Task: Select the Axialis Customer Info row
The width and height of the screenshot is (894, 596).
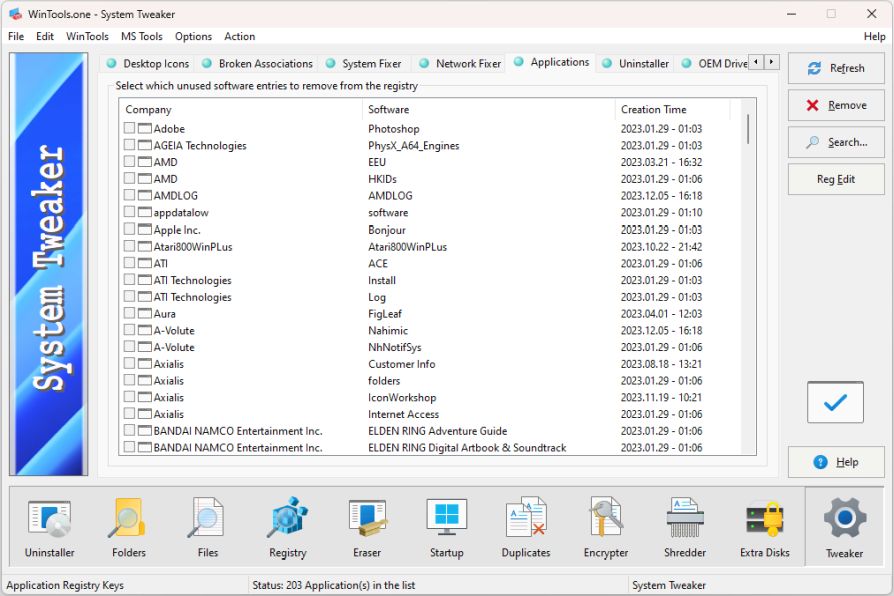Action: coord(430,364)
